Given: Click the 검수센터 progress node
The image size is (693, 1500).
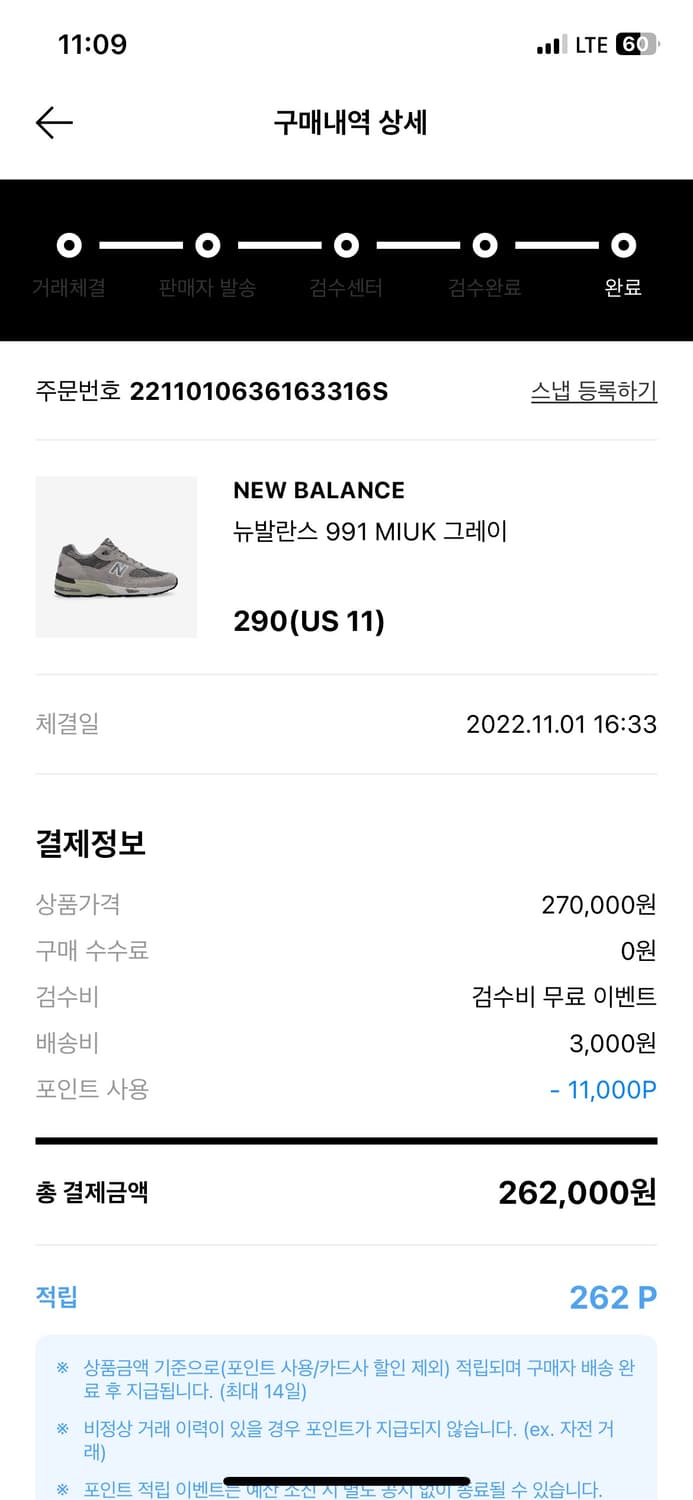Looking at the screenshot, I should pyautogui.click(x=346, y=245).
